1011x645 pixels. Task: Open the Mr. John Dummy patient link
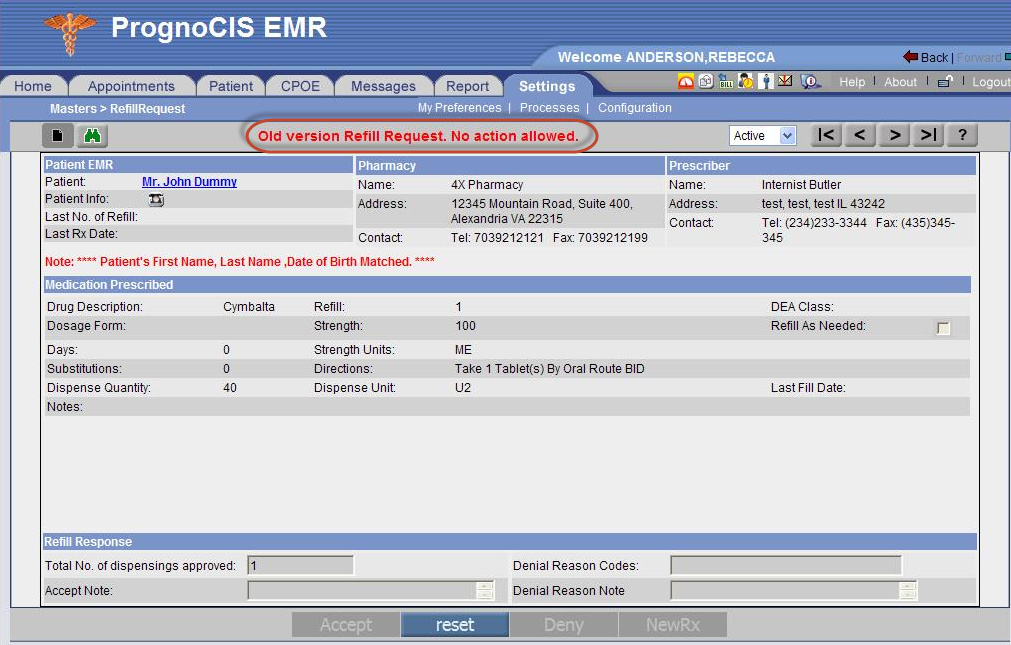(x=190, y=182)
